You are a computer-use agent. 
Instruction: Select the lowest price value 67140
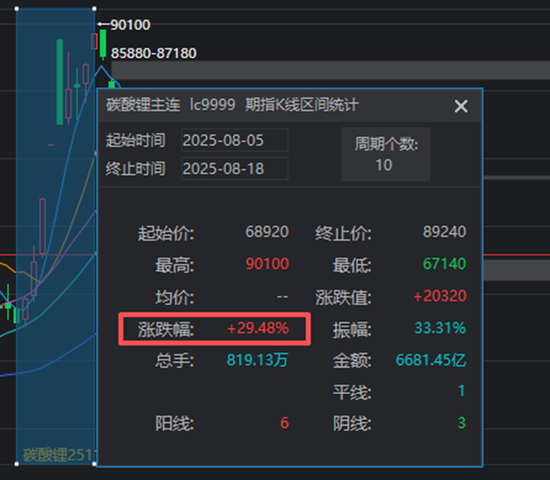(444, 264)
